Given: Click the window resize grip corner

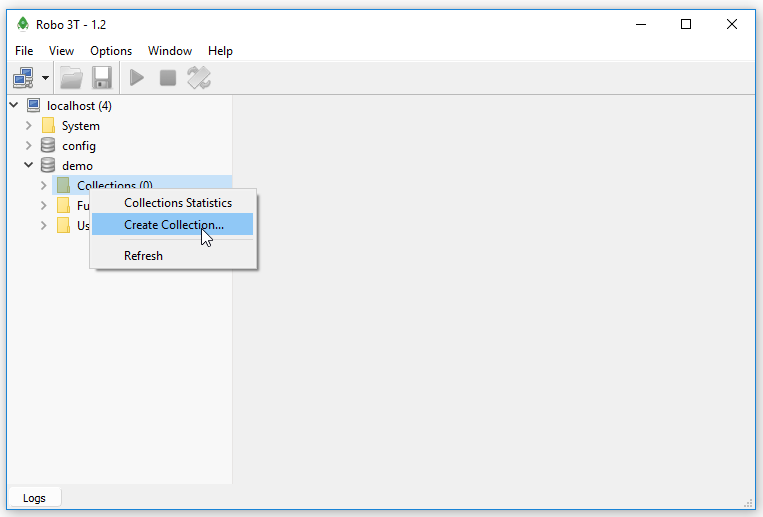Looking at the screenshot, I should (x=748, y=504).
